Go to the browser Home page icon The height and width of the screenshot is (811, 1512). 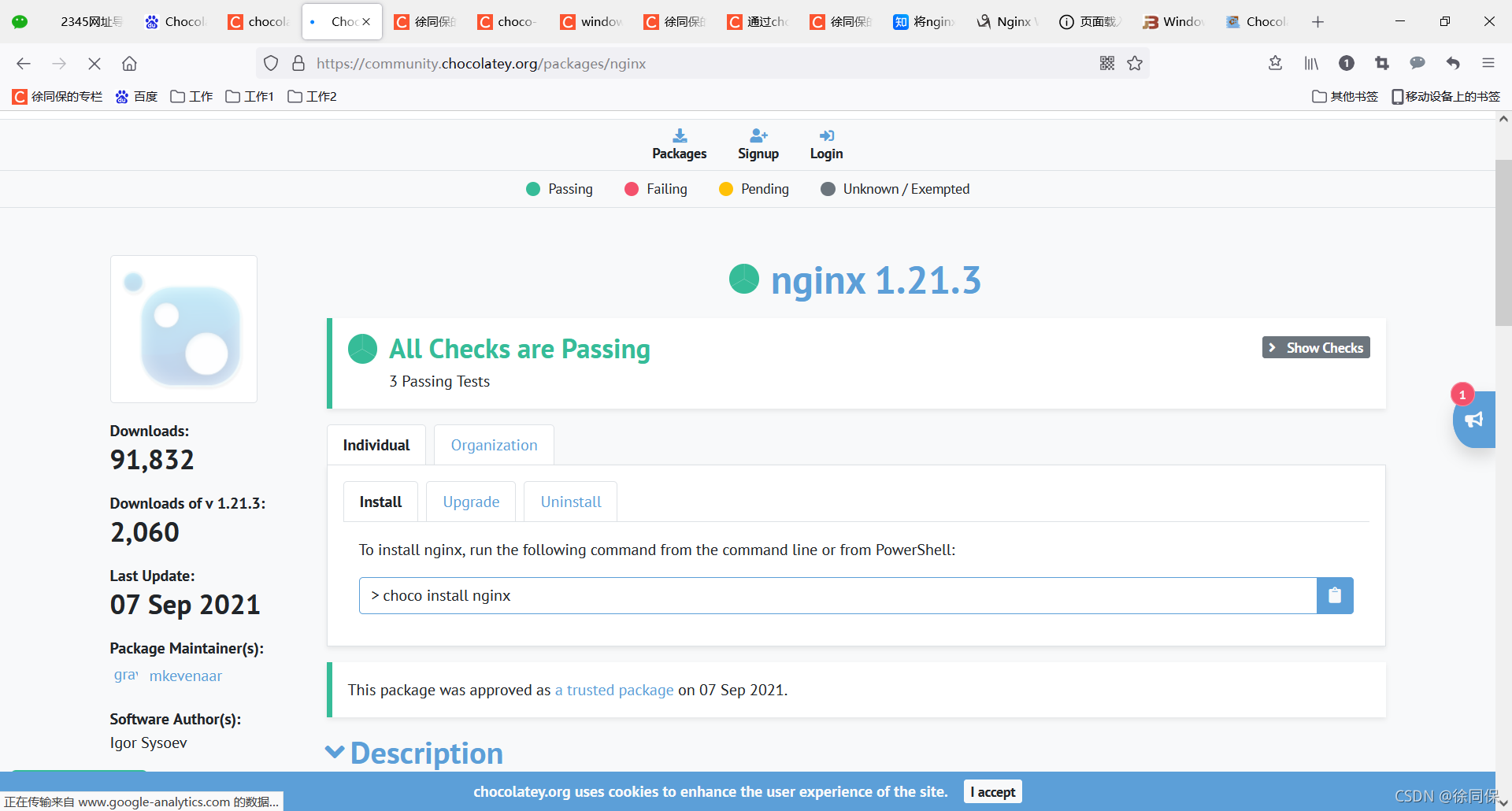(129, 64)
